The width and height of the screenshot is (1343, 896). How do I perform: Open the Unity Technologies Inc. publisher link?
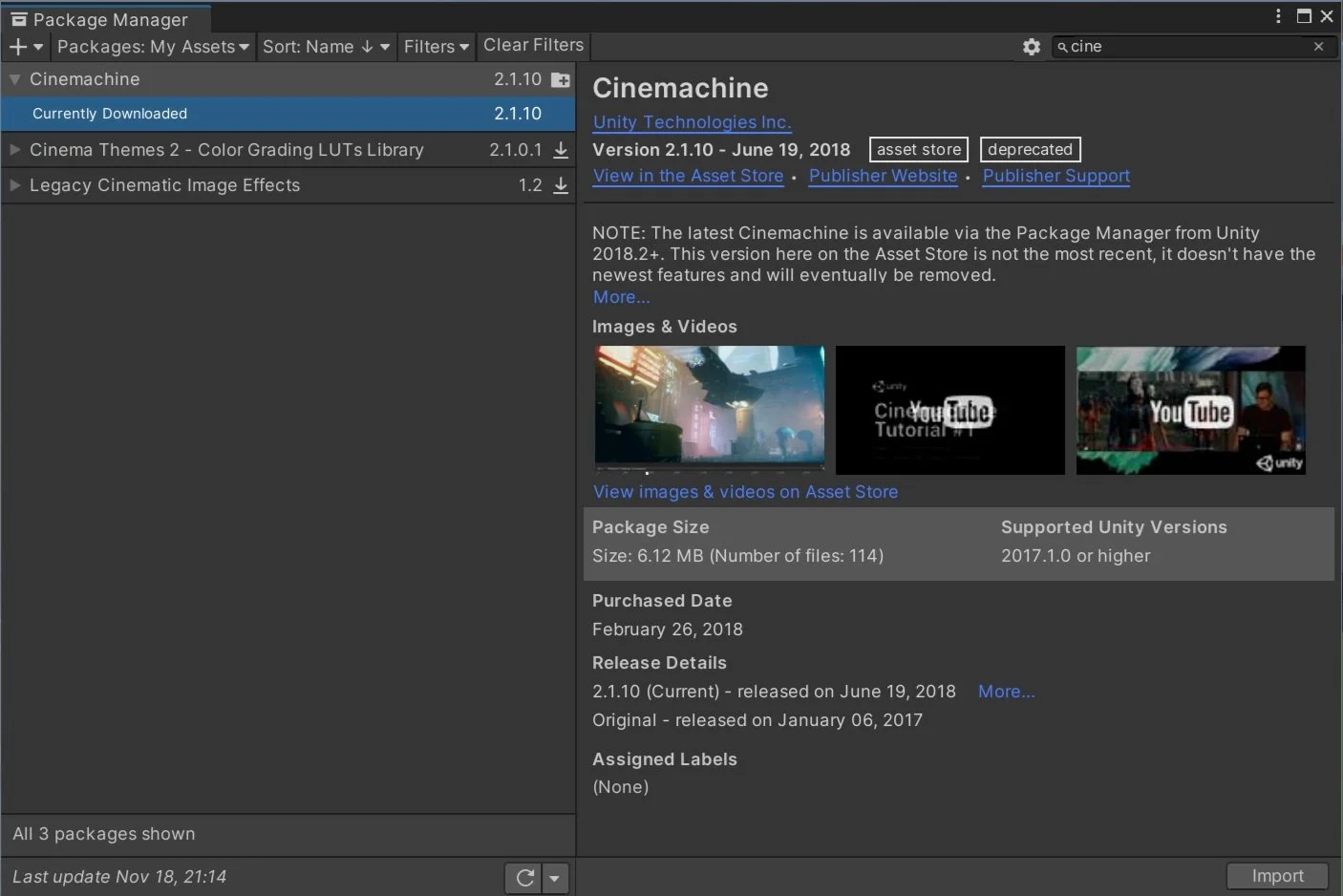click(x=692, y=122)
